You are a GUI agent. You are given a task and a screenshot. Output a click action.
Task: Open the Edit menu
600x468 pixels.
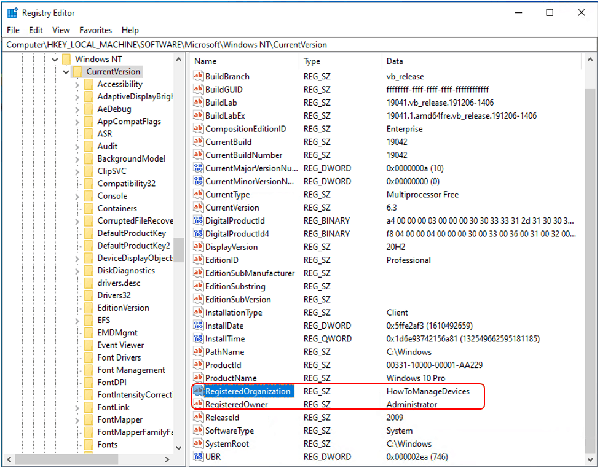tap(34, 30)
